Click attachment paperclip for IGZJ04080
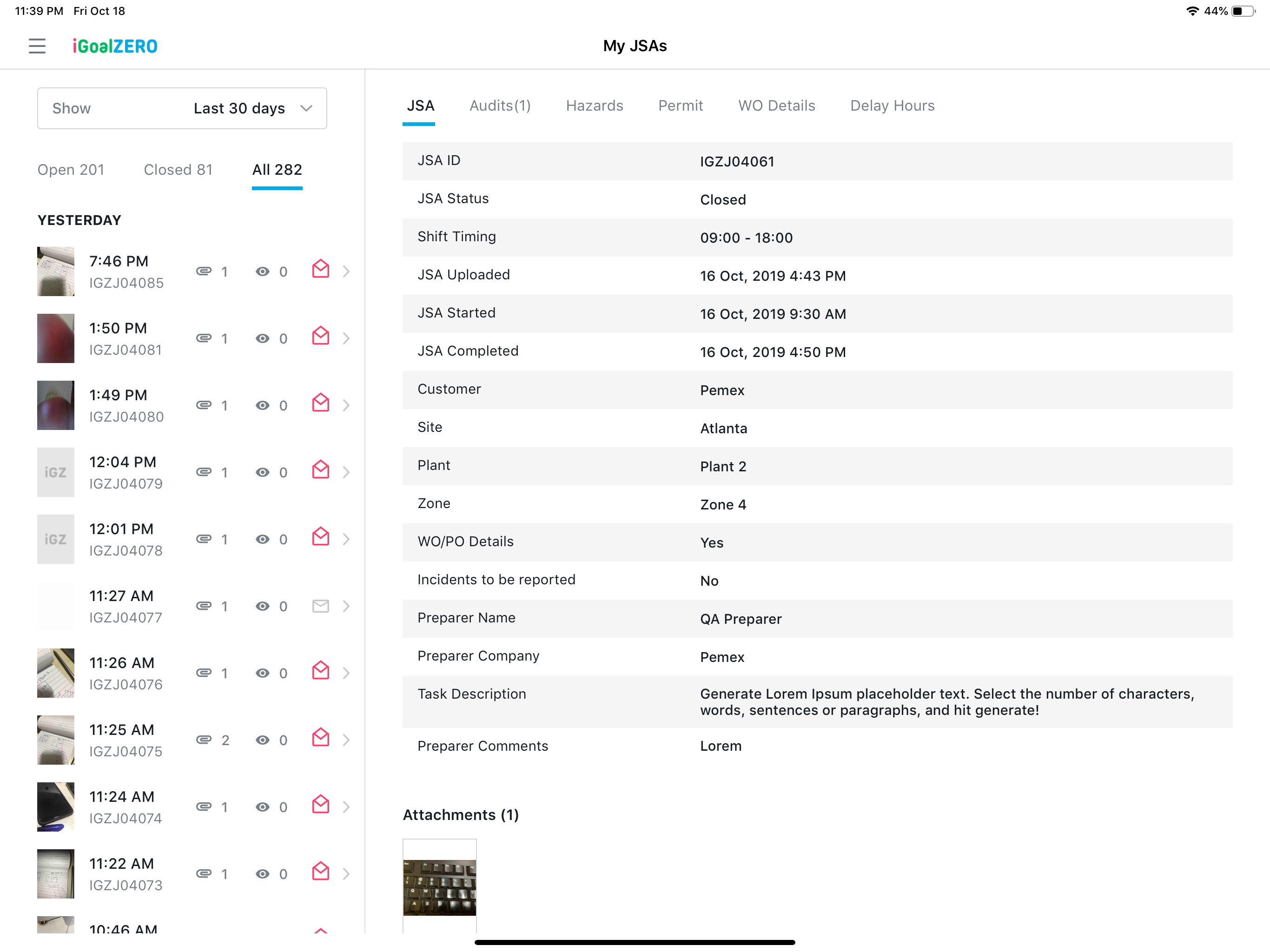Viewport: 1270px width, 952px height. click(x=204, y=405)
